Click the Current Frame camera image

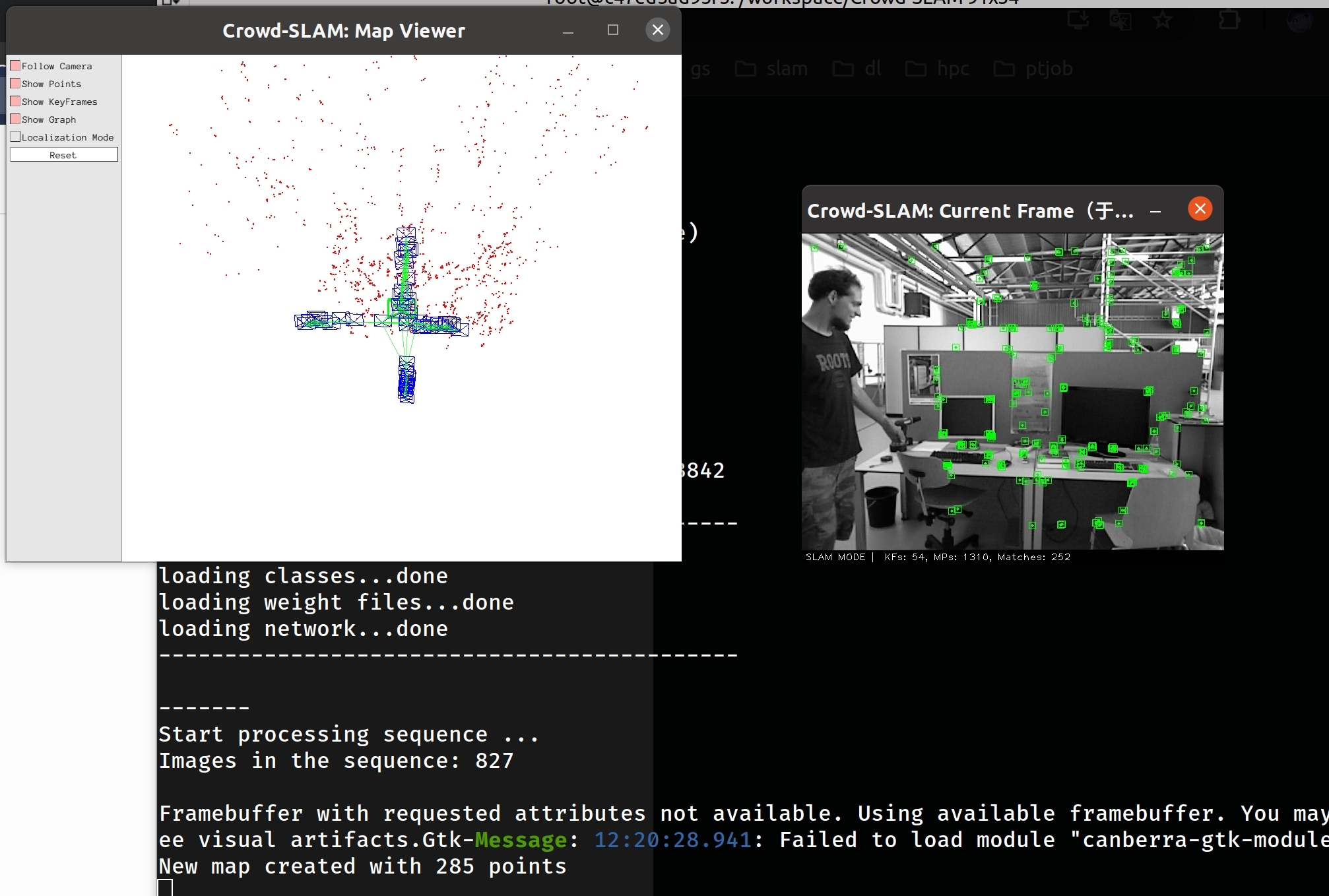[x=1012, y=391]
